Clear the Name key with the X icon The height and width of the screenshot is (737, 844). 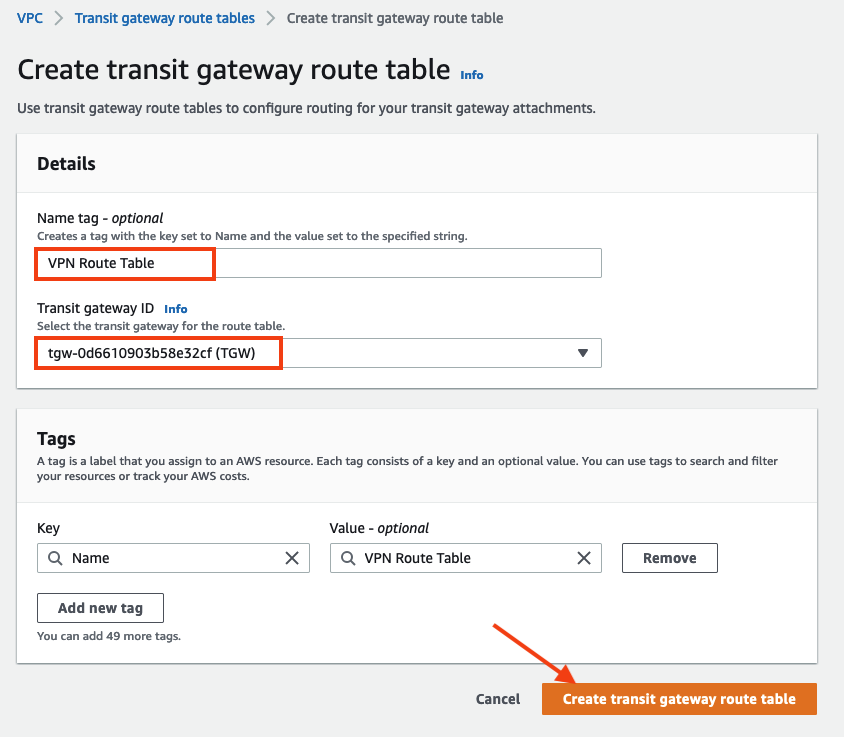coord(292,558)
